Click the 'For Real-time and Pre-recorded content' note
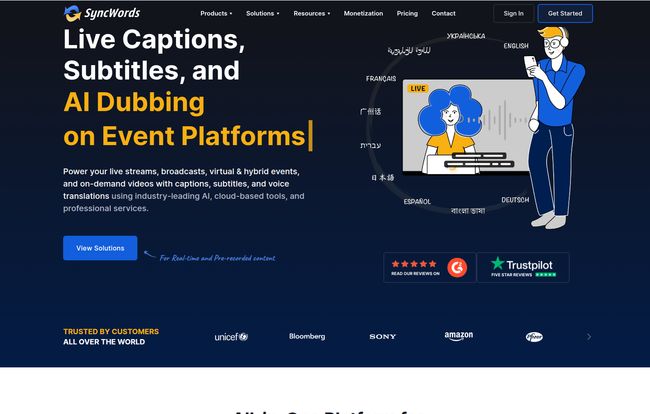The image size is (650, 414). (217, 258)
